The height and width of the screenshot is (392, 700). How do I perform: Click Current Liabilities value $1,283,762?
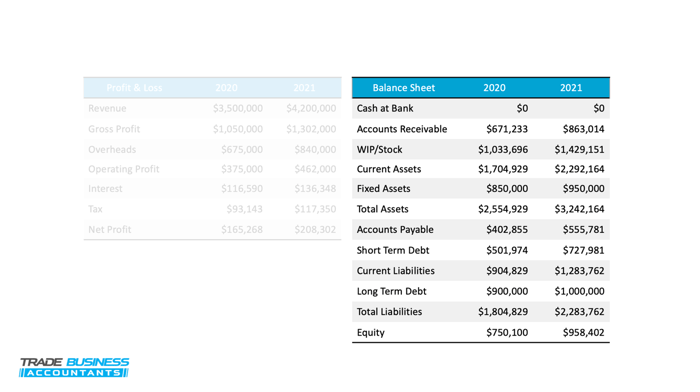coord(579,271)
